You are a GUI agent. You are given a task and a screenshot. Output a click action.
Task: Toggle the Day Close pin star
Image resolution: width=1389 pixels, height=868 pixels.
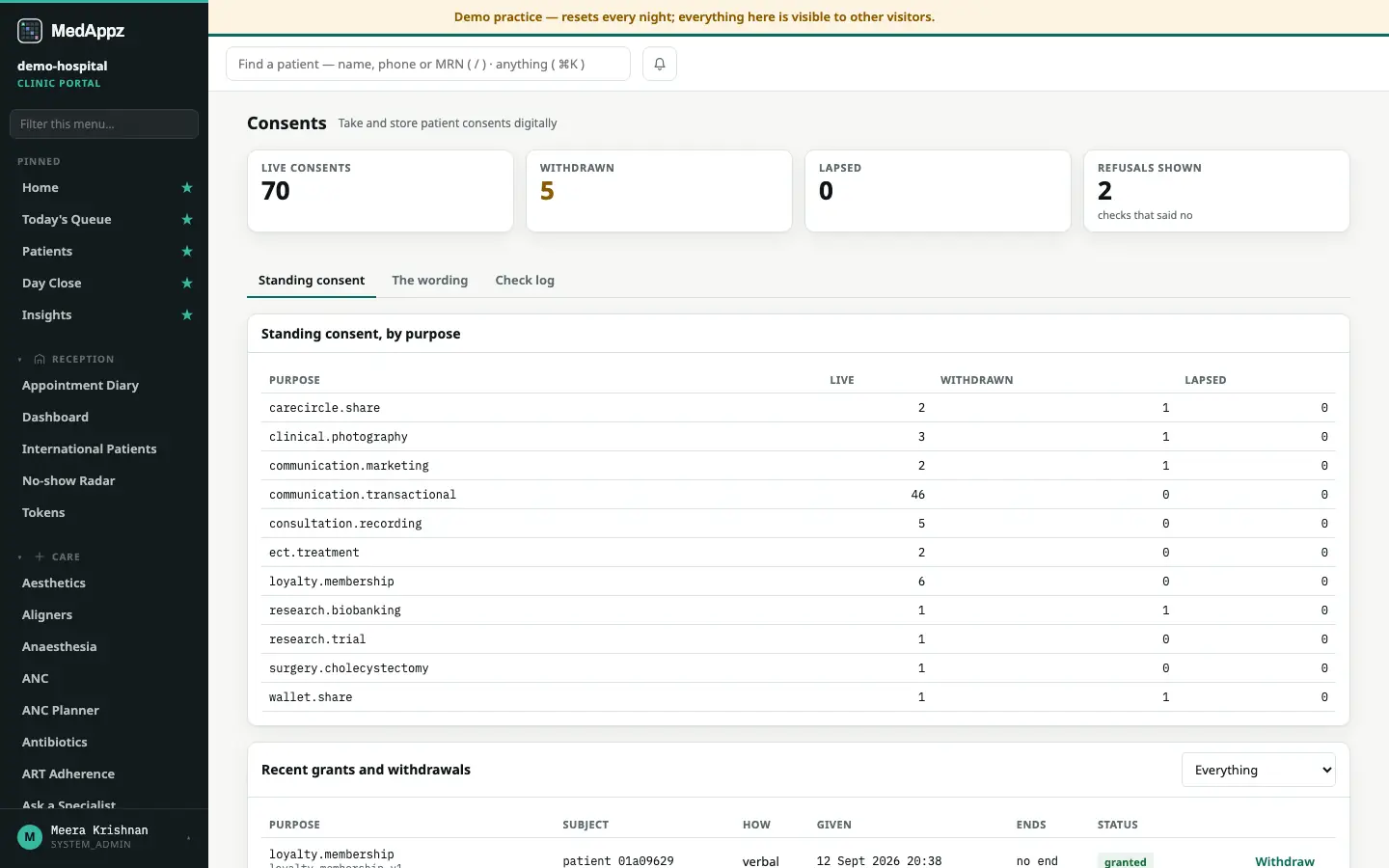click(187, 284)
